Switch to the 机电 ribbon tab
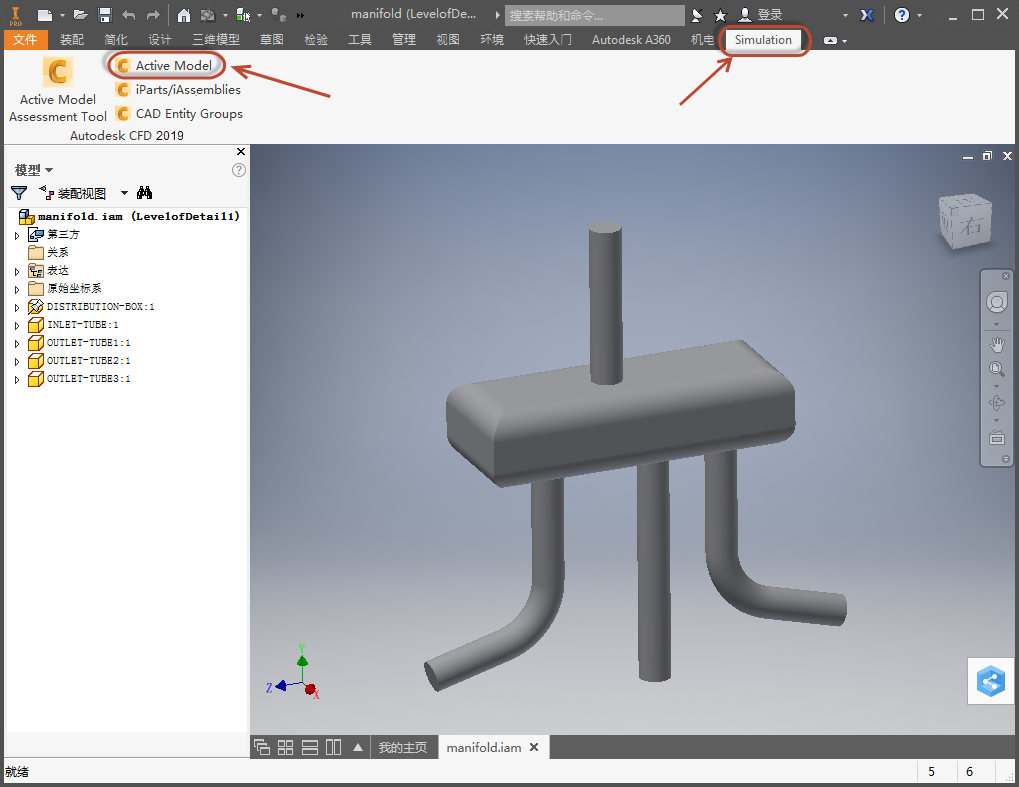1019x787 pixels. (702, 40)
